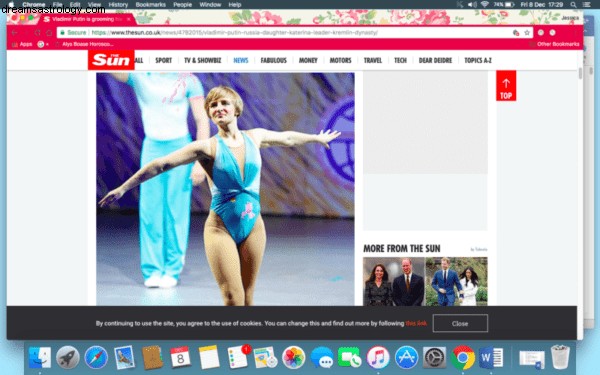Close the Vladimir Putin browser tab
600x375 pixels.
(x=129, y=19)
